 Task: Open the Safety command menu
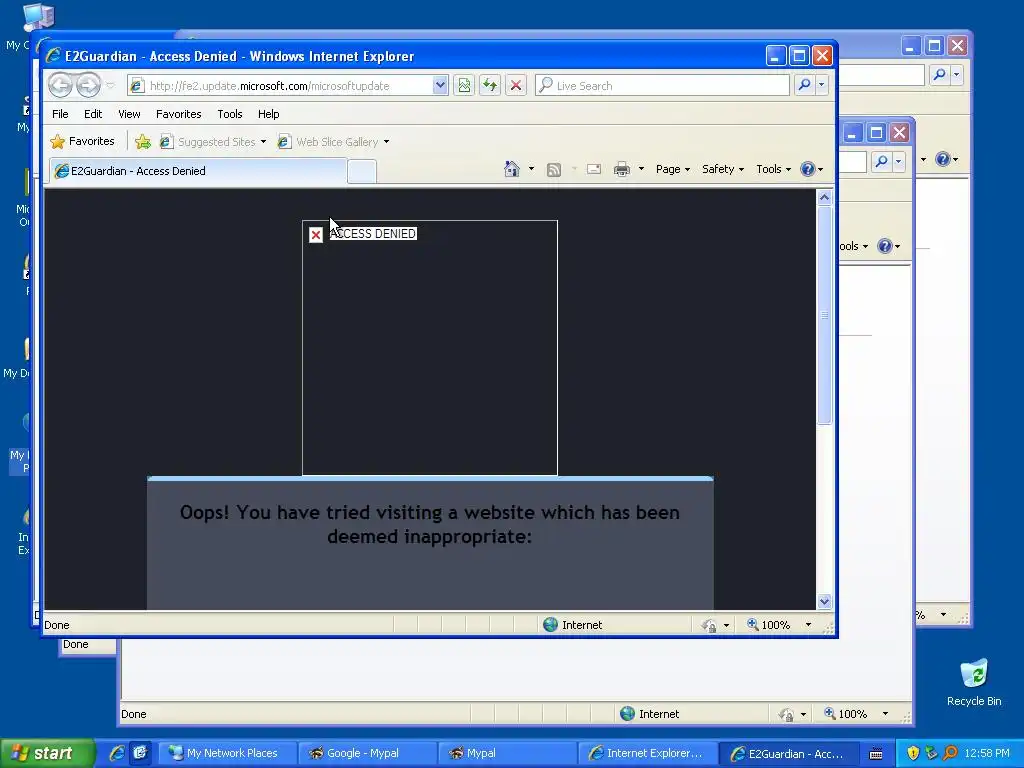[723, 169]
